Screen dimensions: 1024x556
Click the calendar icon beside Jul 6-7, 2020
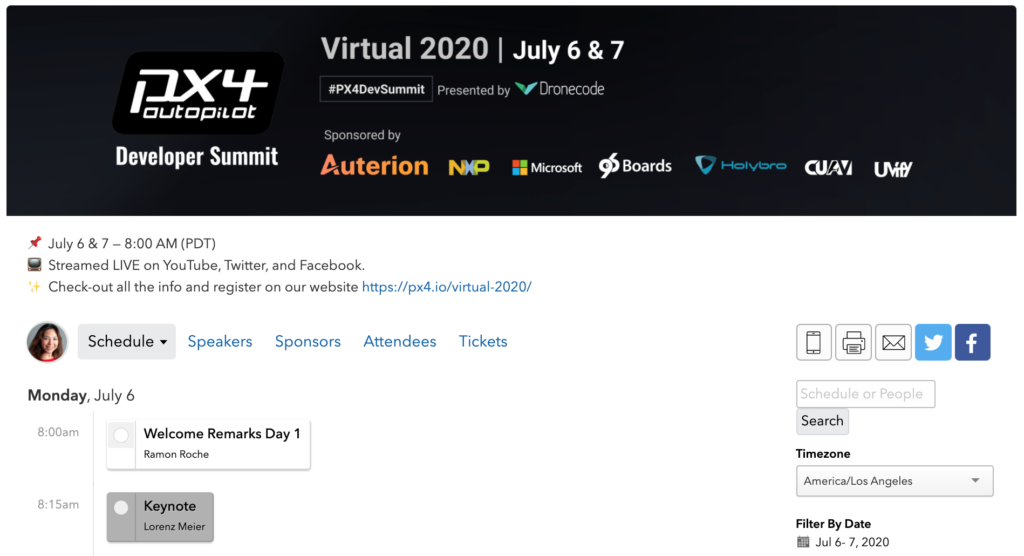click(x=803, y=542)
